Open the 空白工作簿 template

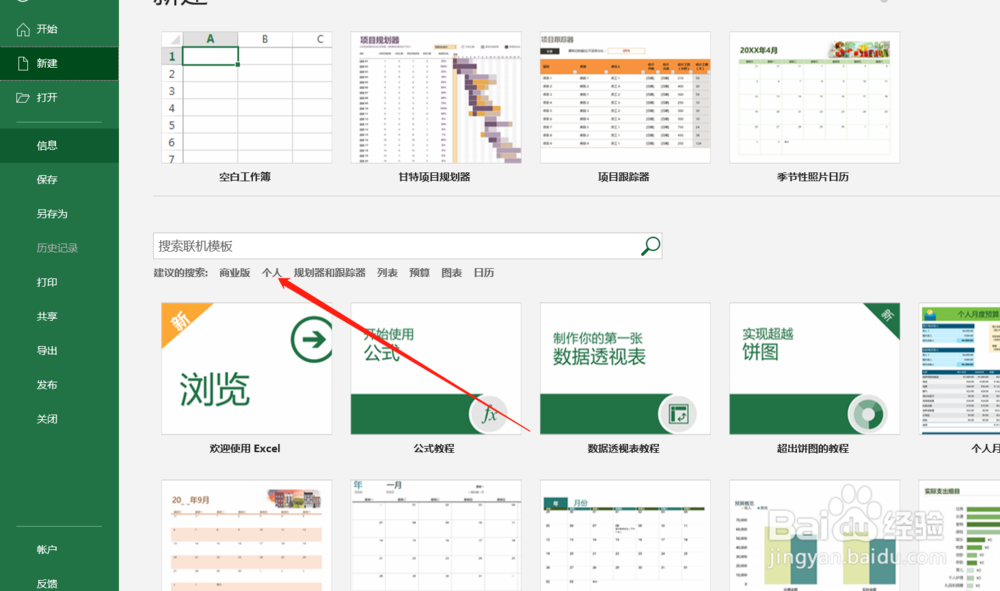click(x=246, y=98)
